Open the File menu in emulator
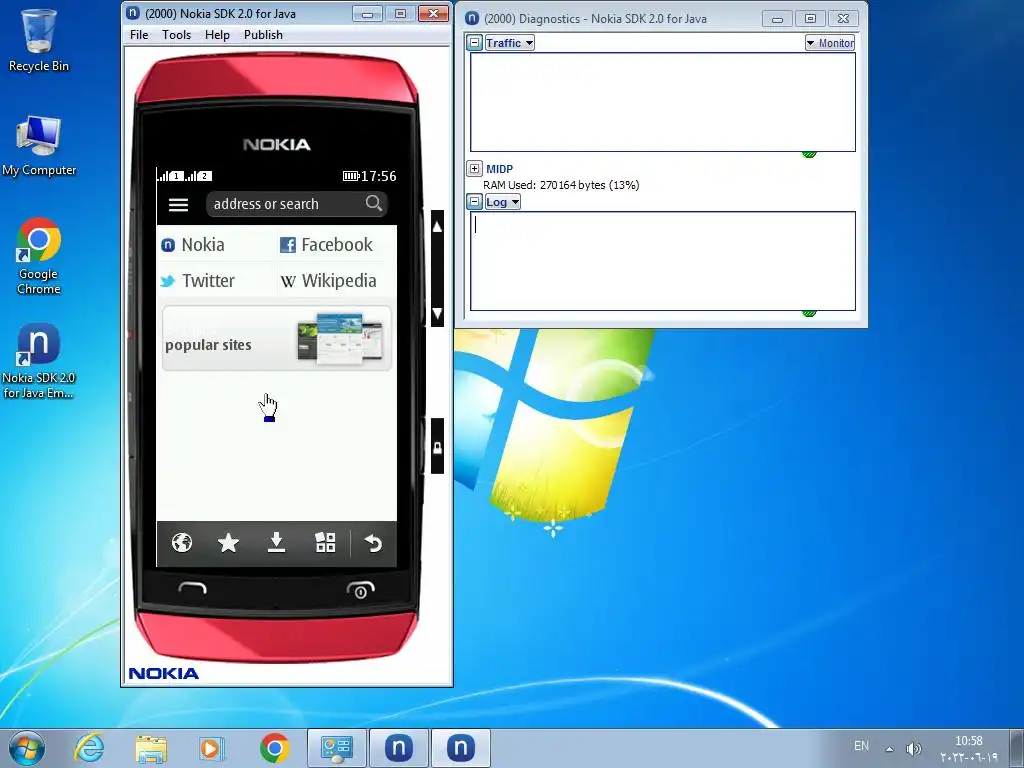The width and height of the screenshot is (1024, 768). pyautogui.click(x=139, y=35)
